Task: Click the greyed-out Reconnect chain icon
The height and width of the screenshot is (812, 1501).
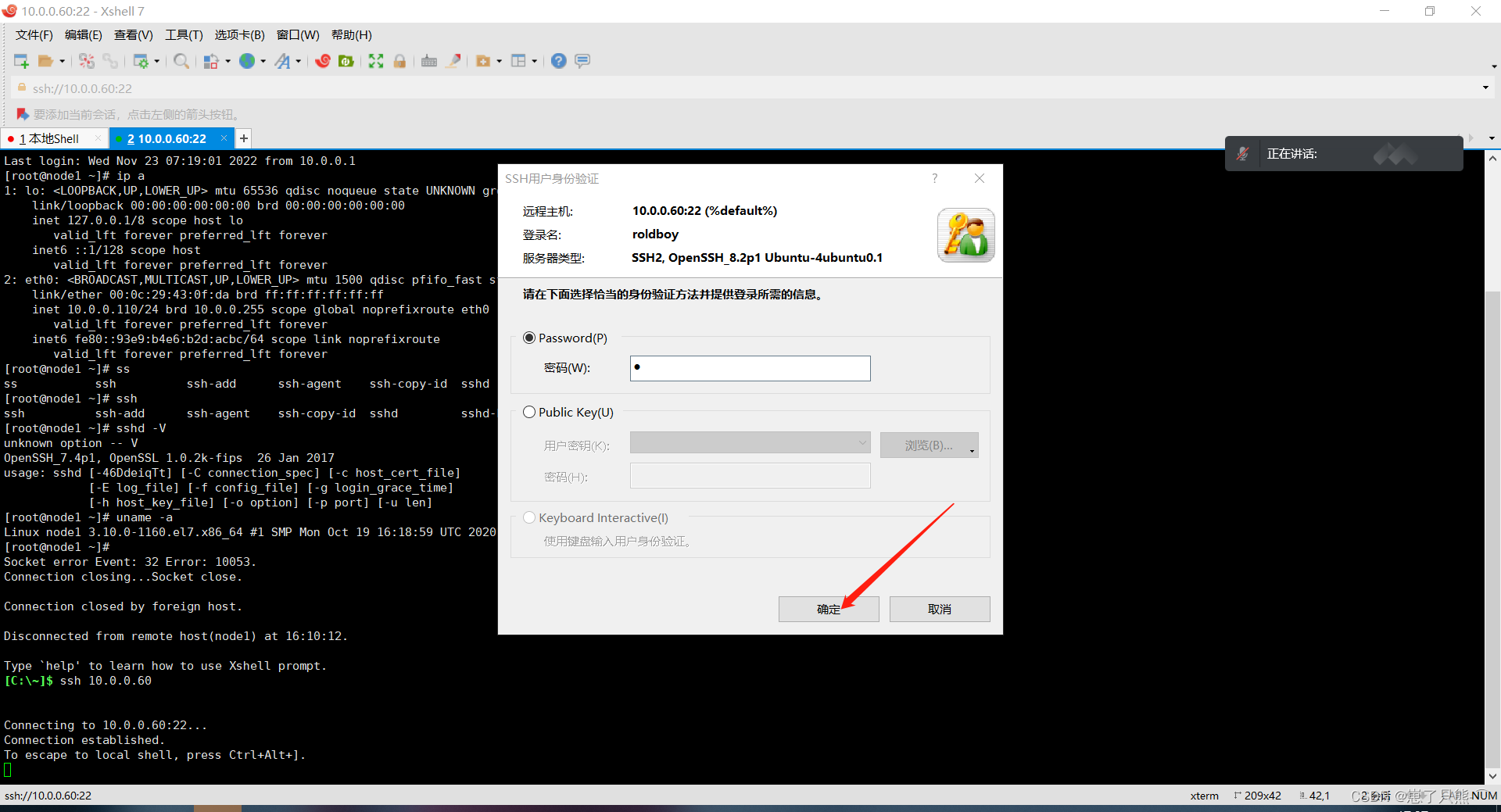Action: (x=110, y=61)
